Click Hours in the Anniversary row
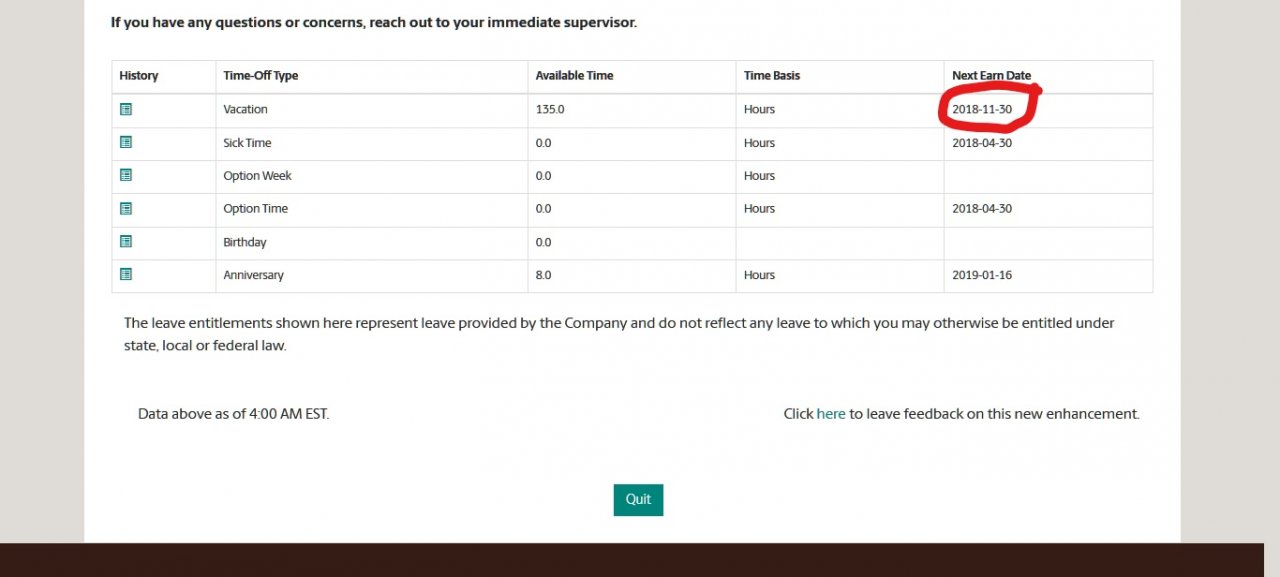The height and width of the screenshot is (577, 1280). 759,275
